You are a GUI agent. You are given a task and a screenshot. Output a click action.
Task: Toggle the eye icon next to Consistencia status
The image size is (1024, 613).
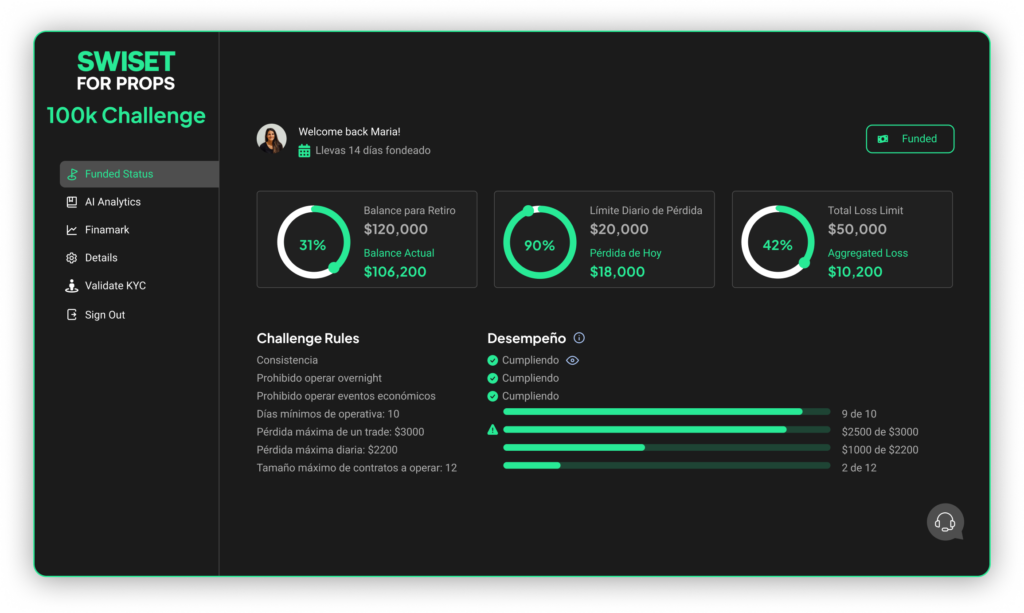pos(573,360)
